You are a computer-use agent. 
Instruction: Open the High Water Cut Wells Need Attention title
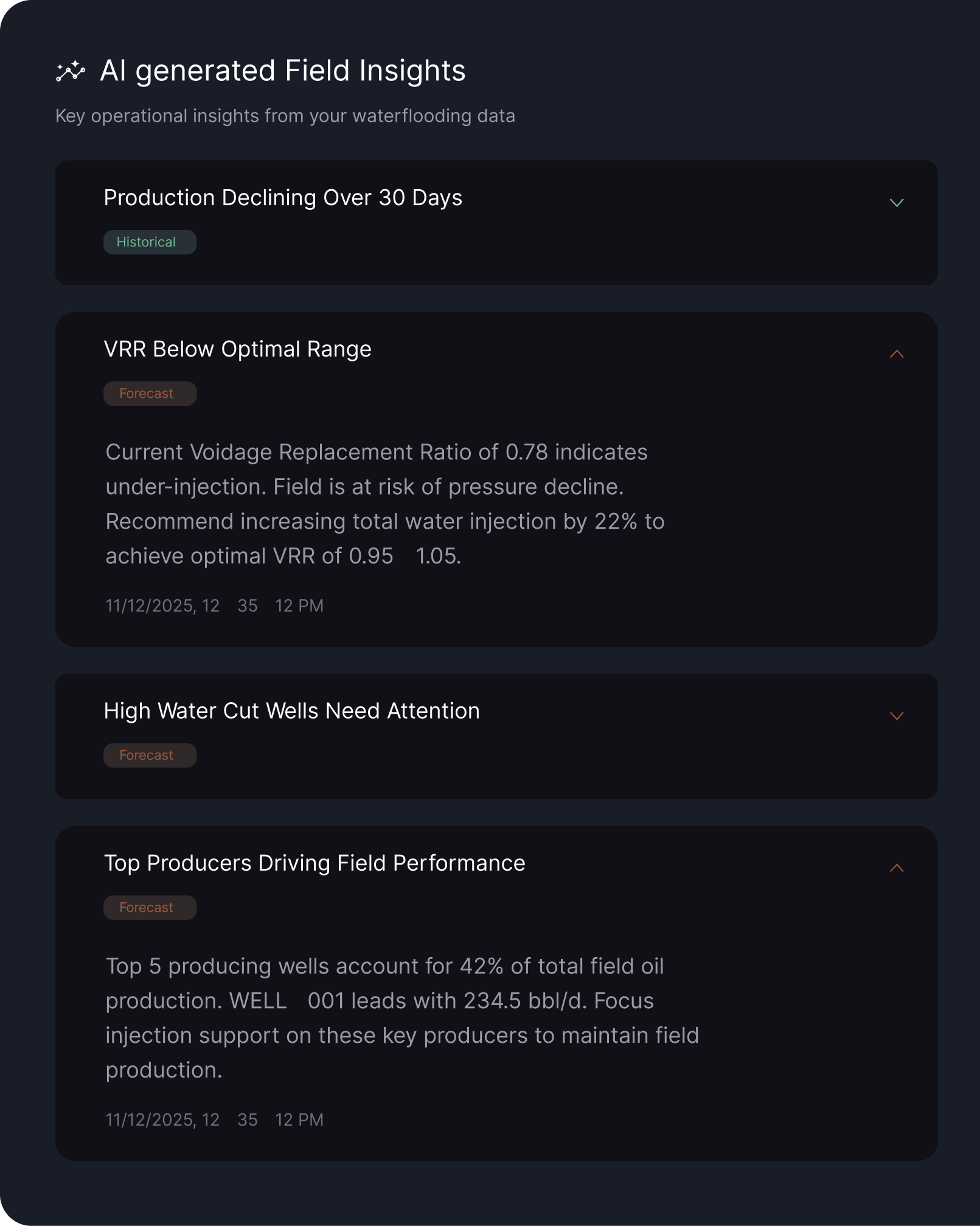(291, 711)
